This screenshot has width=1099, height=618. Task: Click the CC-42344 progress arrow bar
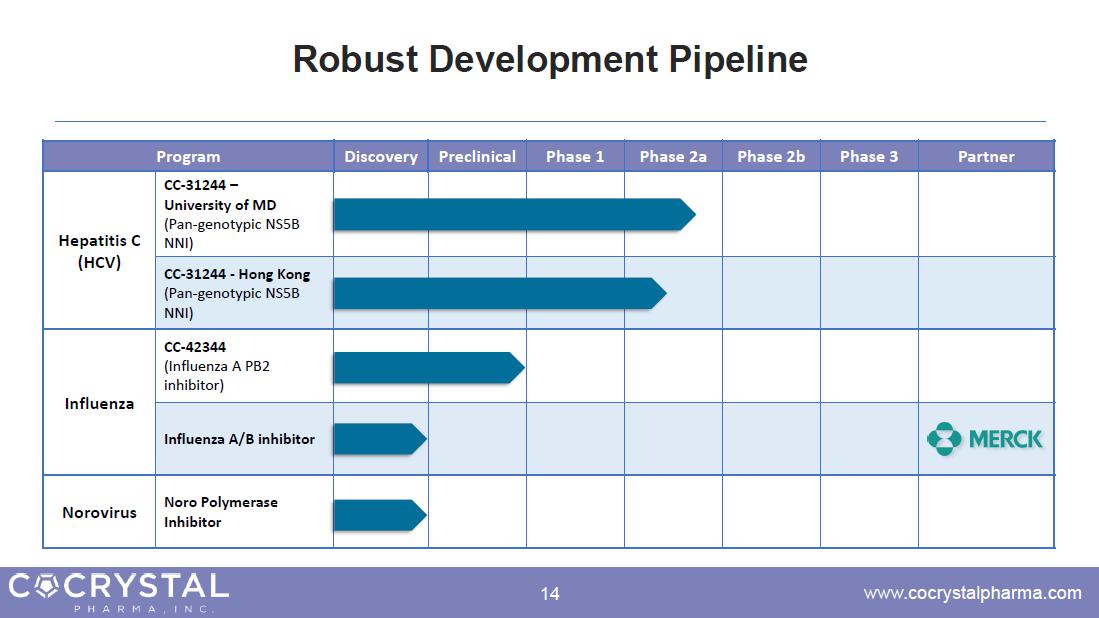pyautogui.click(x=429, y=367)
